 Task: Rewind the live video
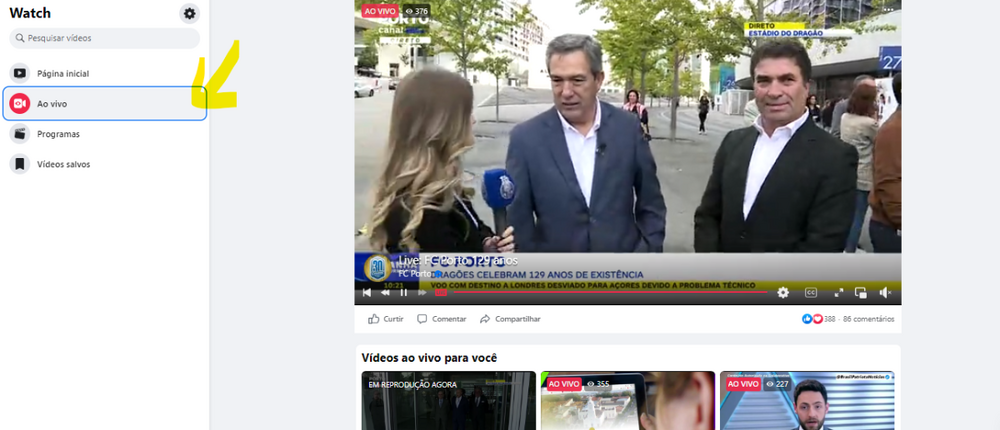pos(385,293)
